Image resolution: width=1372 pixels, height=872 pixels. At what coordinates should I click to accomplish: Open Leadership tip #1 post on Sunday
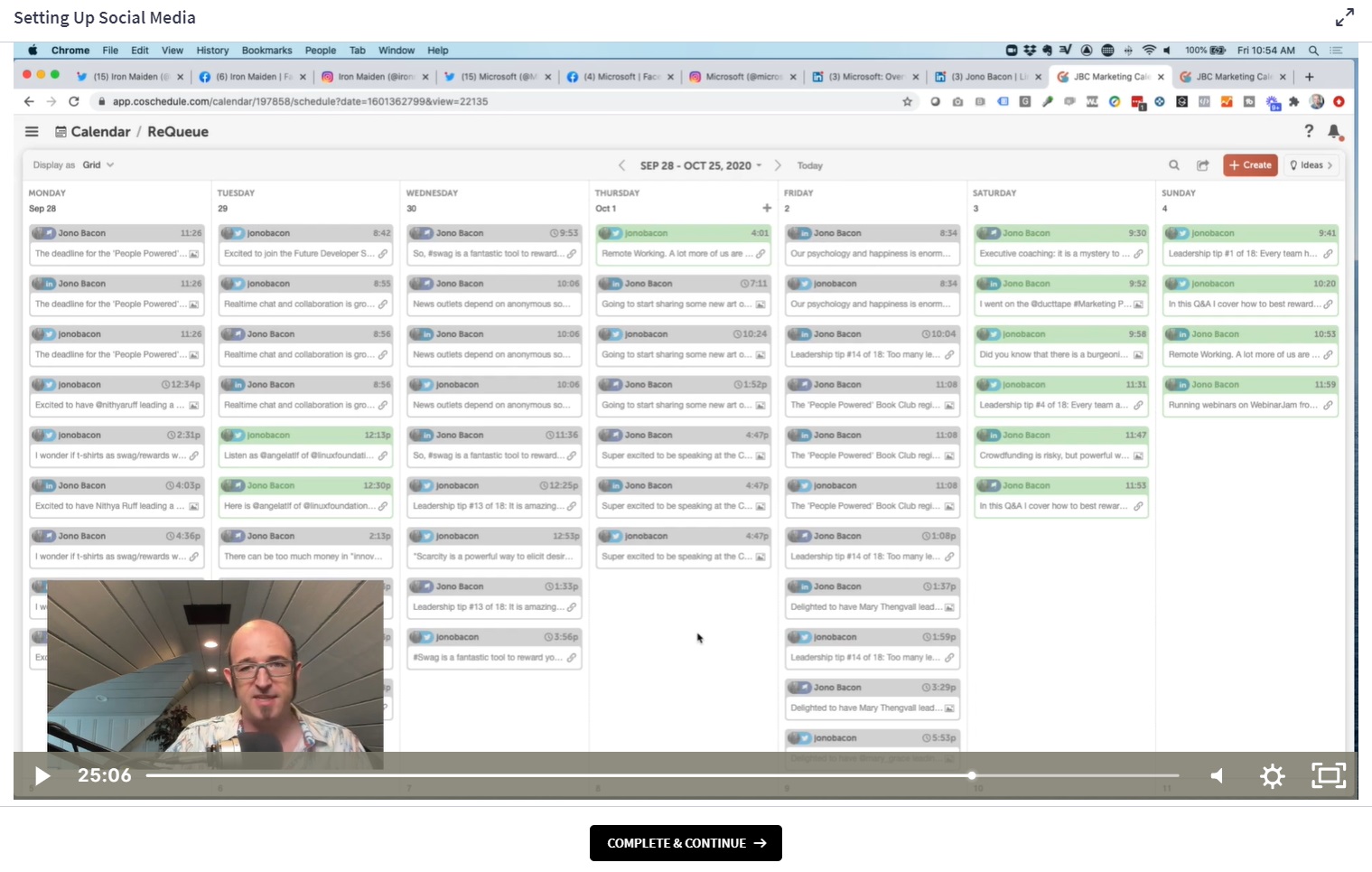pos(1250,244)
